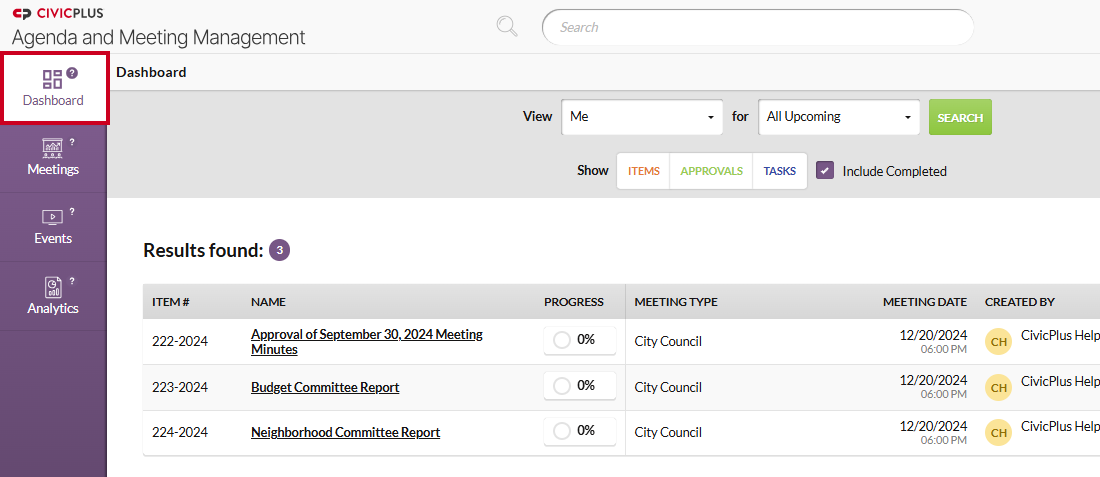Open the Dashboard sidebar icon

tap(53, 79)
